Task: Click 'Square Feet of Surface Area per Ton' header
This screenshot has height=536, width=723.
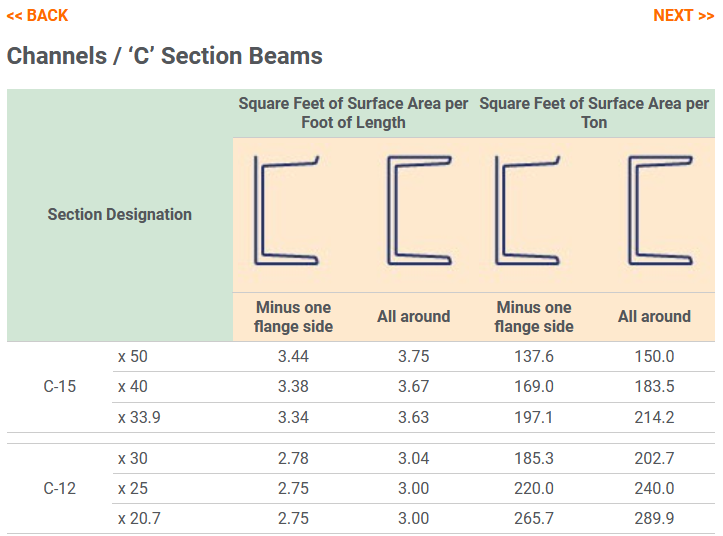Action: click(594, 113)
